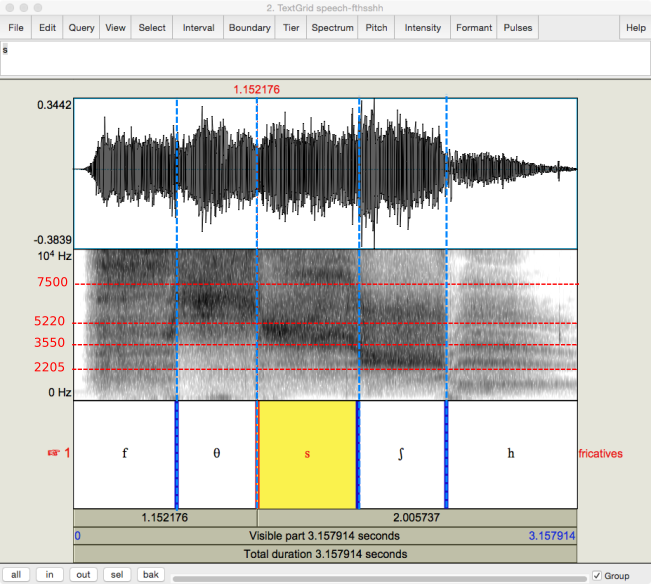Screen dimensions: 651x584
Task: Open the Select menu
Action: [152, 28]
